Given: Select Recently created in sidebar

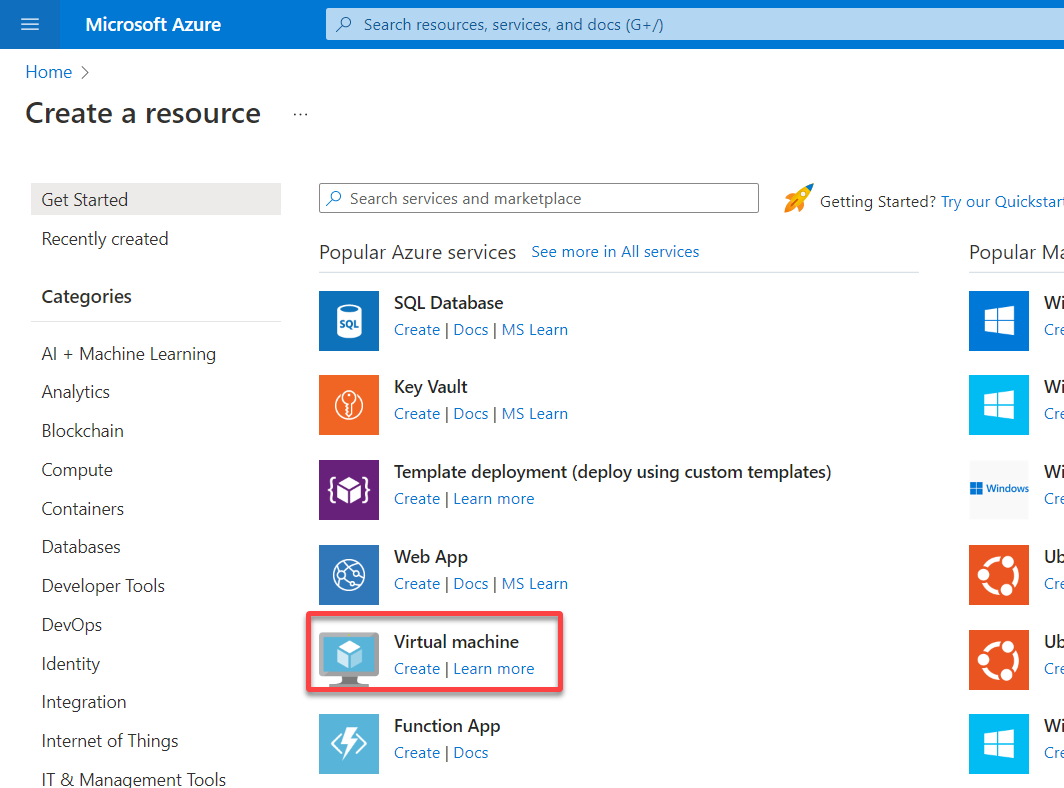Looking at the screenshot, I should (x=104, y=239).
